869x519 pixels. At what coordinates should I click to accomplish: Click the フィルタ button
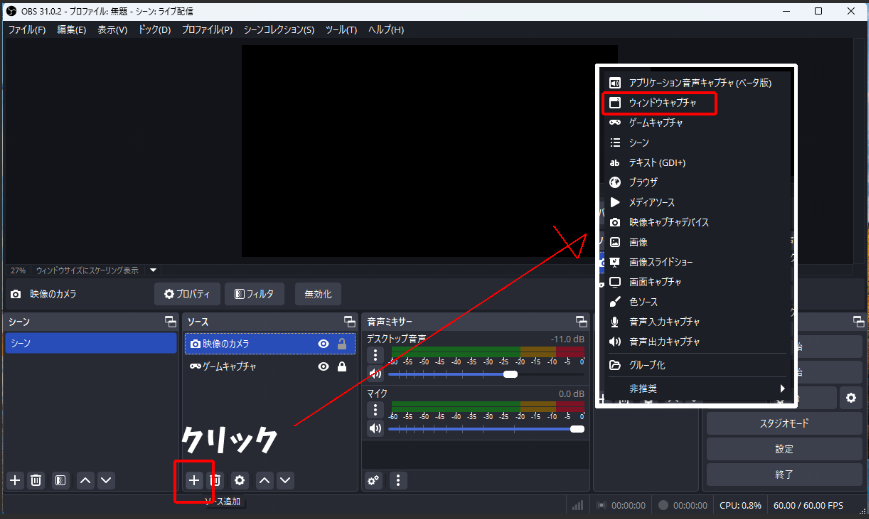(x=255, y=294)
